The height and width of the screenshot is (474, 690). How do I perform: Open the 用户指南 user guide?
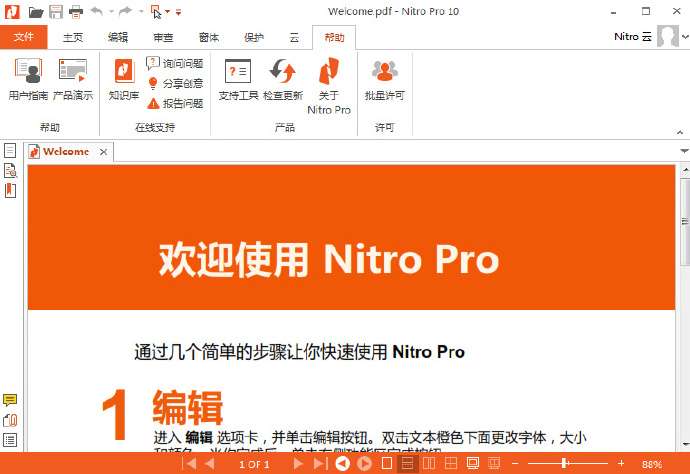[x=27, y=79]
